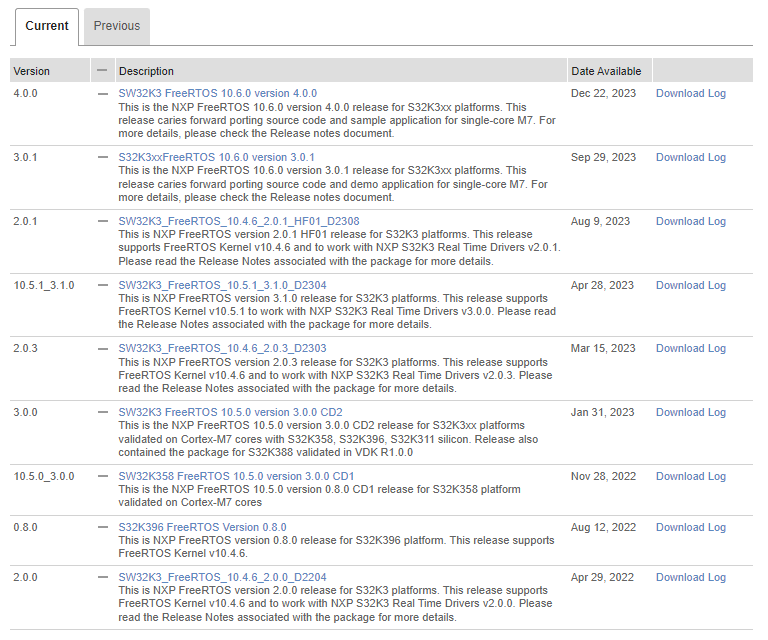The height and width of the screenshot is (640, 768).
Task: View Log for the Aug 12, 2022 release
Action: (x=717, y=527)
